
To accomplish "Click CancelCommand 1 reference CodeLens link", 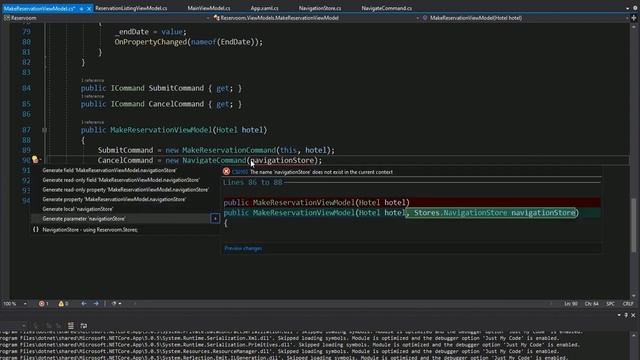I will [93, 96].
